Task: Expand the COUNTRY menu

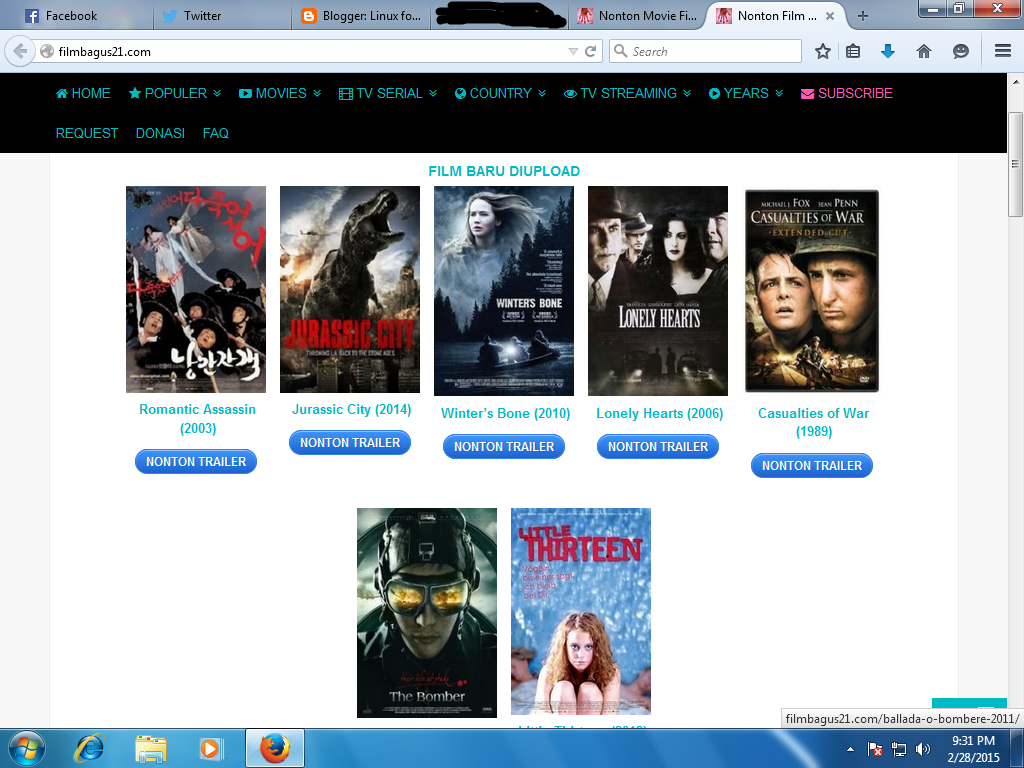Action: (500, 93)
